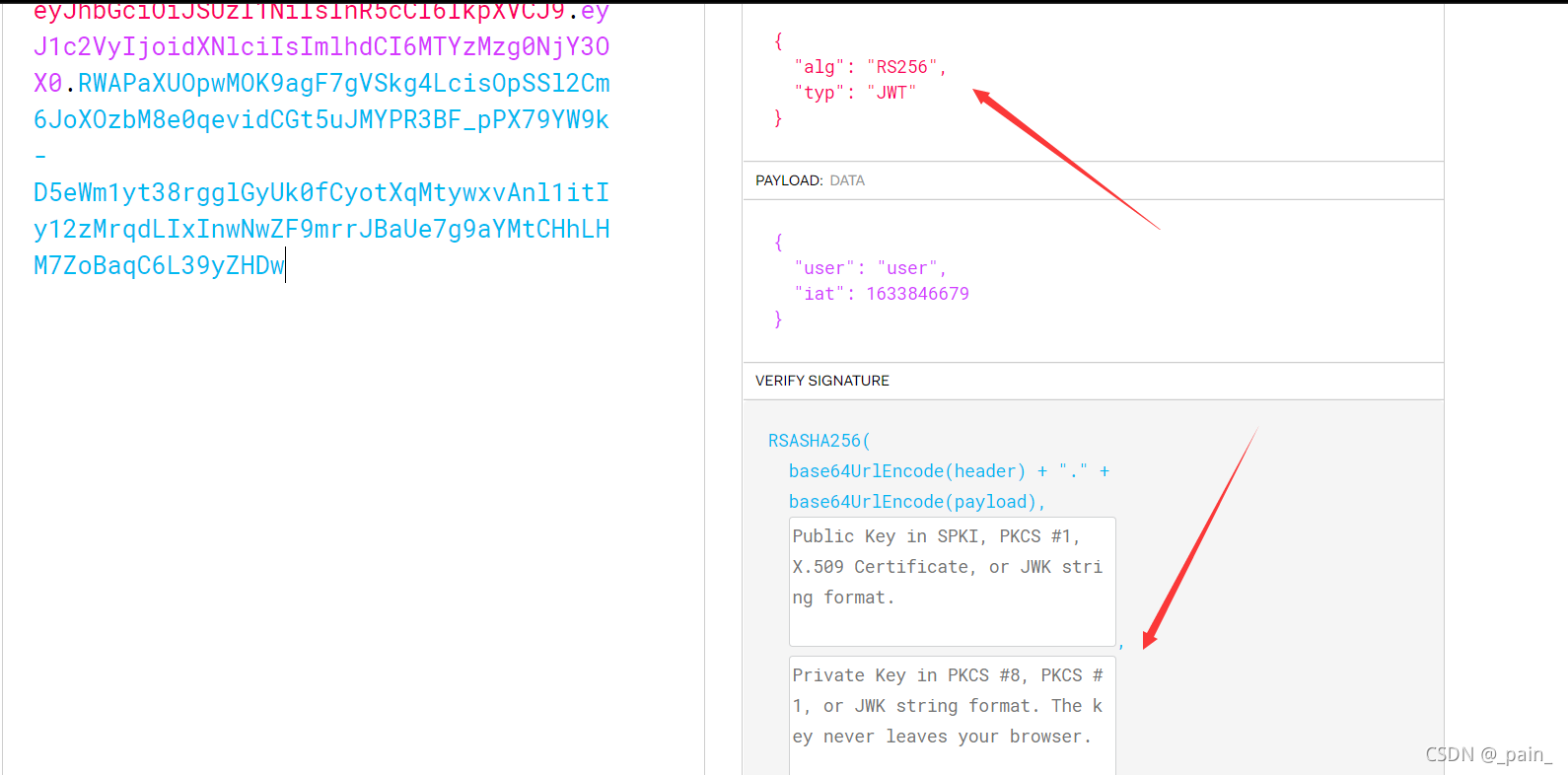
Task: Click inside the encoded JWT token text
Action: coord(321,138)
